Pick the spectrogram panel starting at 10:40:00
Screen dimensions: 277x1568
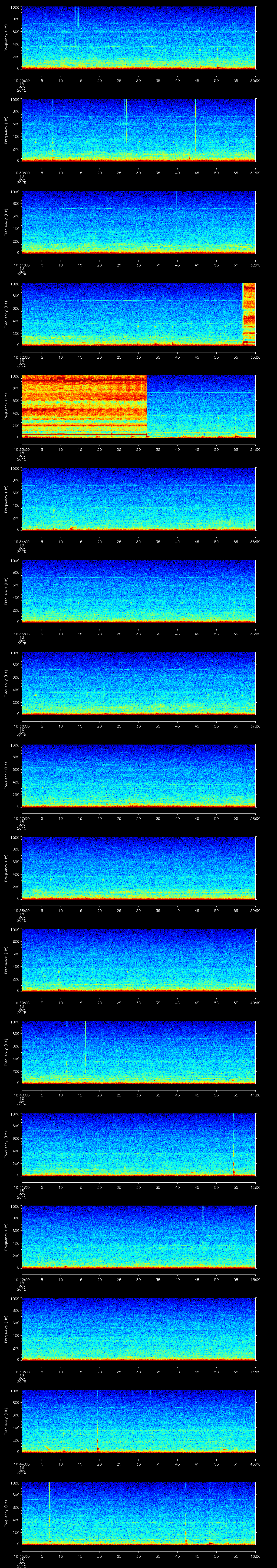pyautogui.click(x=138, y=1052)
